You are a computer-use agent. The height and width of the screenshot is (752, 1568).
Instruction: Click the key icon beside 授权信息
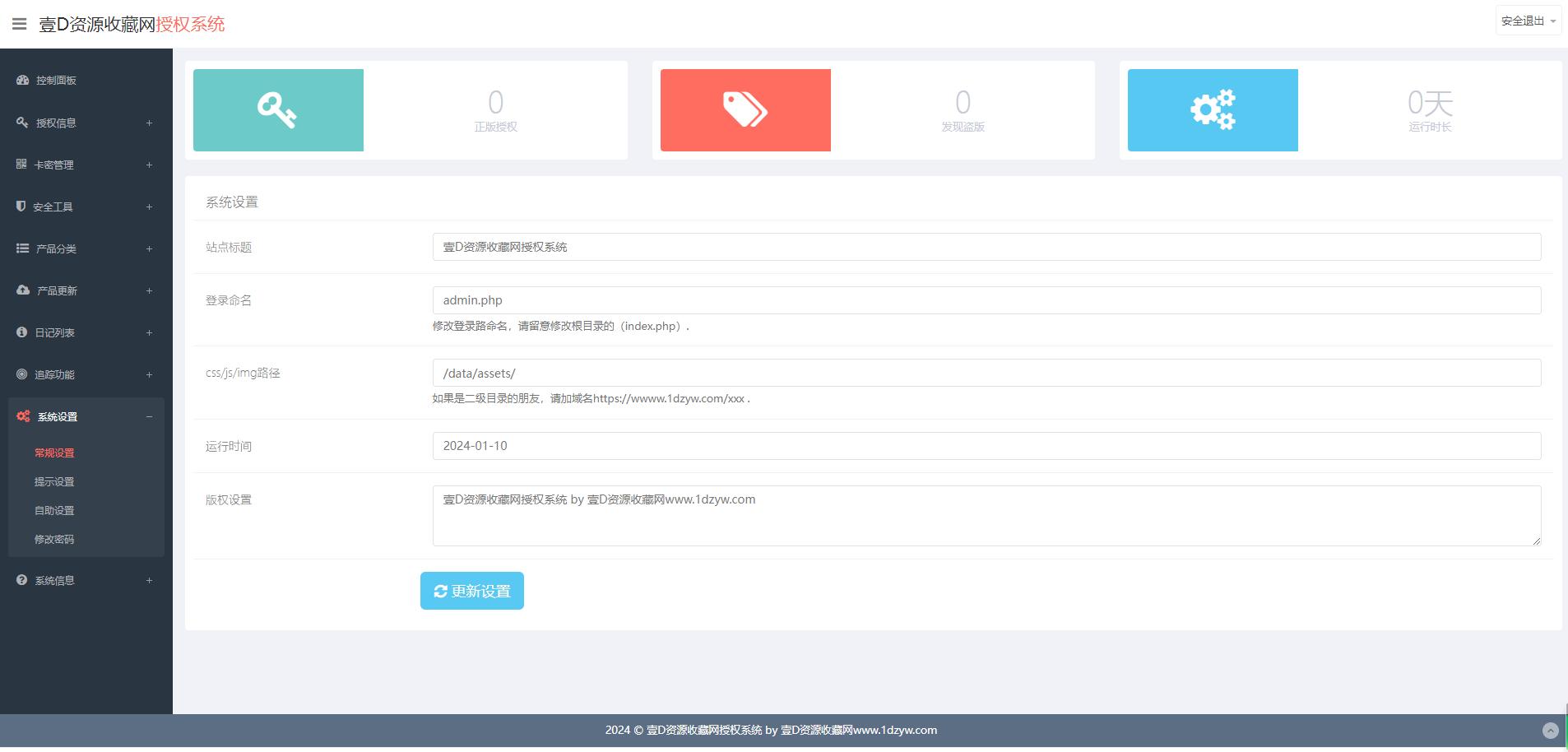[x=22, y=122]
